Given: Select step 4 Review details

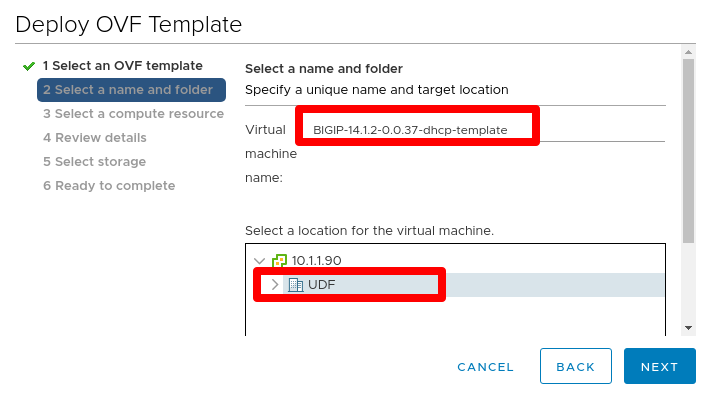Looking at the screenshot, I should click(95, 137).
